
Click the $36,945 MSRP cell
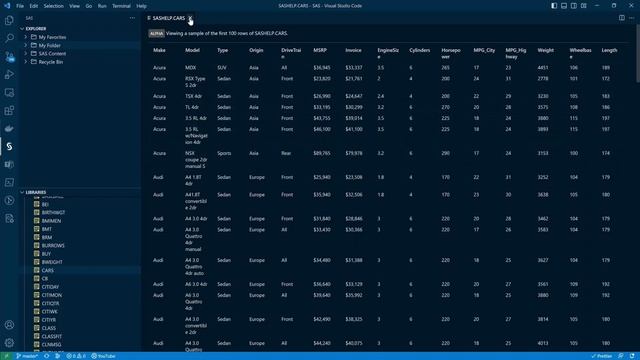[x=322, y=68]
